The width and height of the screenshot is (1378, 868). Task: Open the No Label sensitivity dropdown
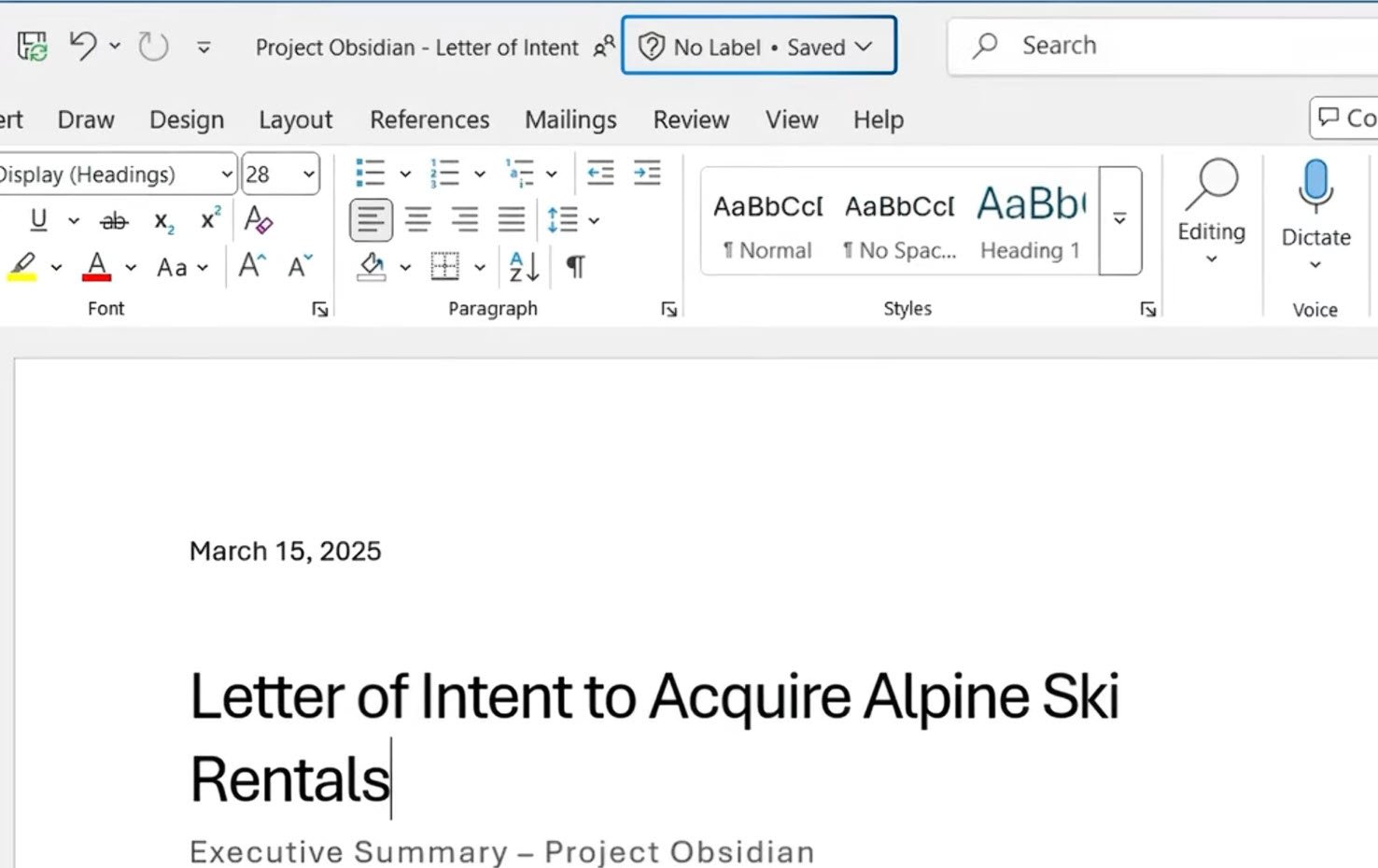click(759, 47)
